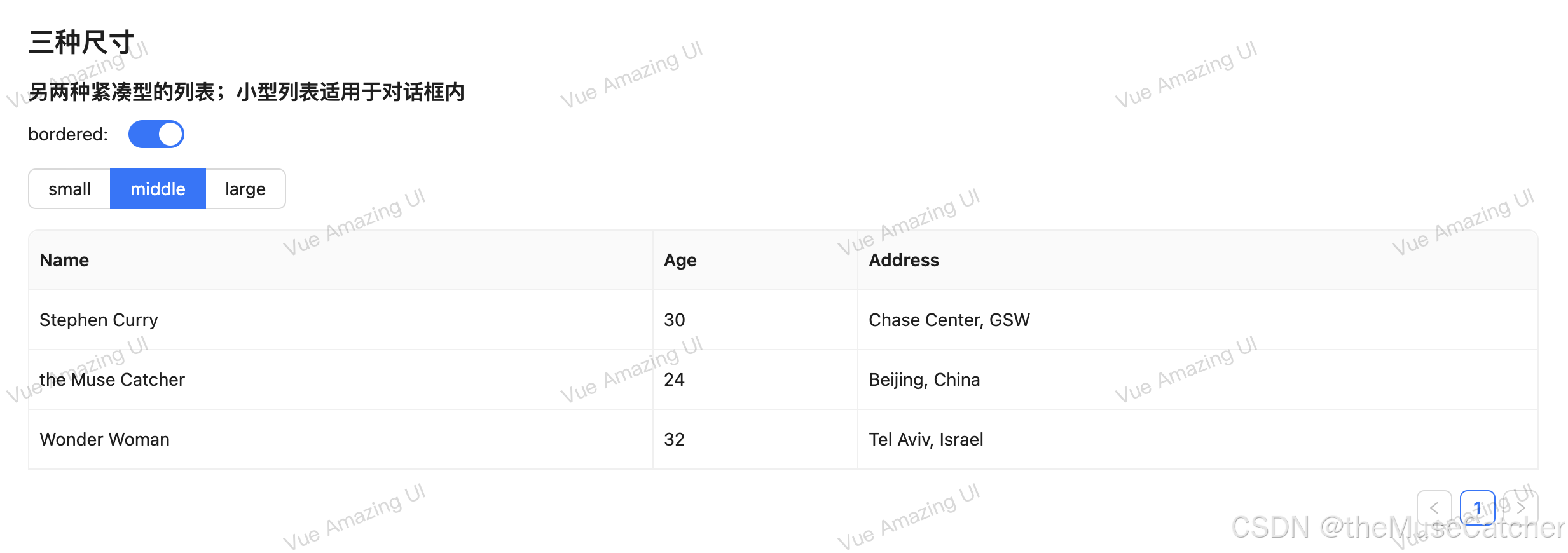Viewport: 1568px width, 553px height.
Task: Click the Age column header
Action: click(x=680, y=260)
